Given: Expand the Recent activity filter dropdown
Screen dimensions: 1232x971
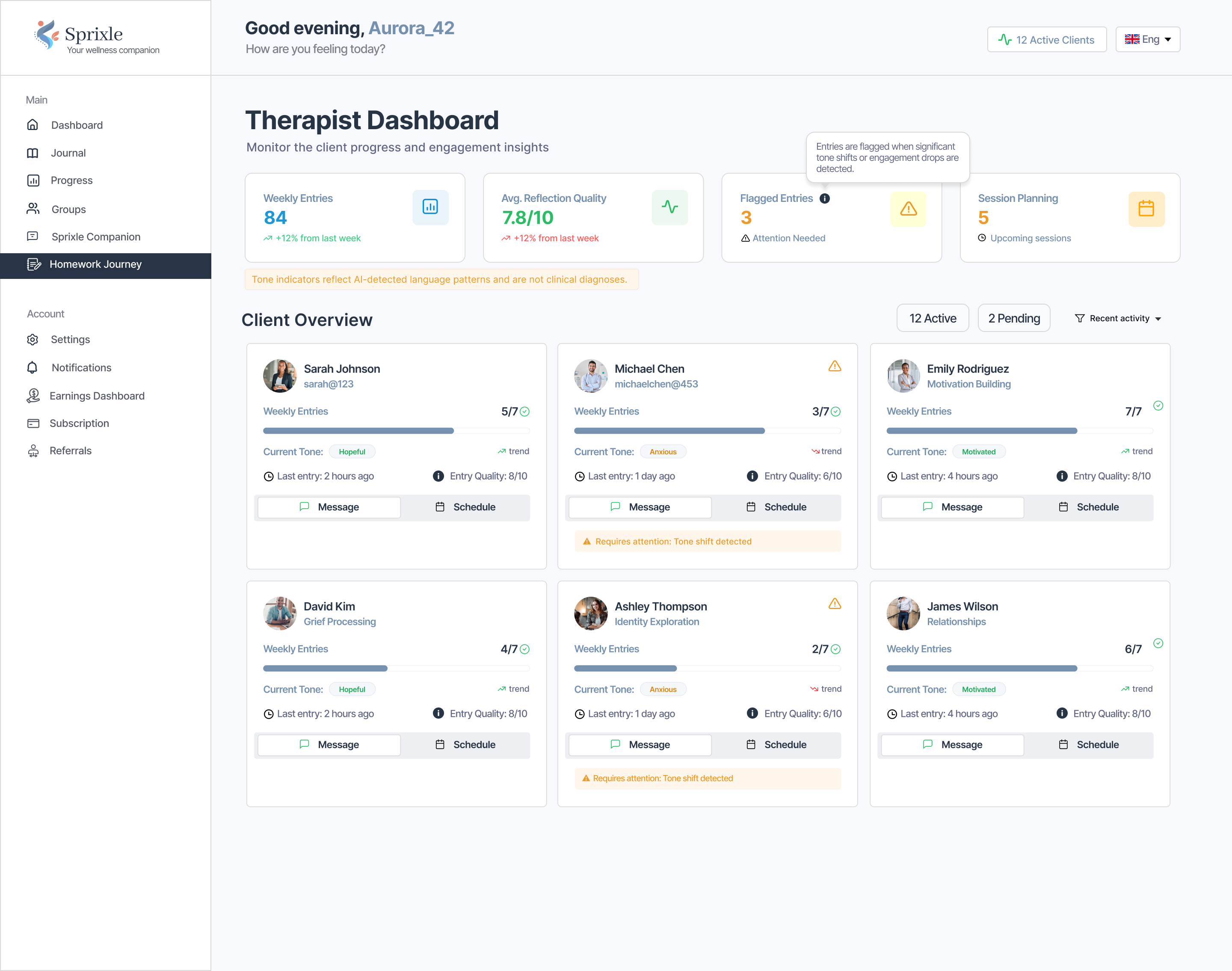Looking at the screenshot, I should click(1118, 318).
